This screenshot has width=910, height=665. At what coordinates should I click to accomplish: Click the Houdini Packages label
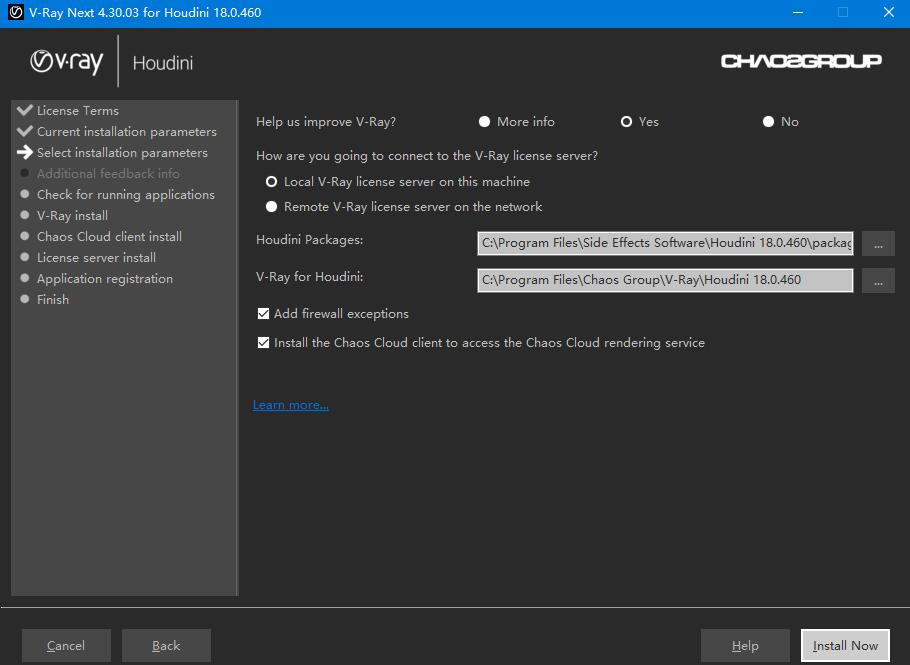tap(309, 240)
